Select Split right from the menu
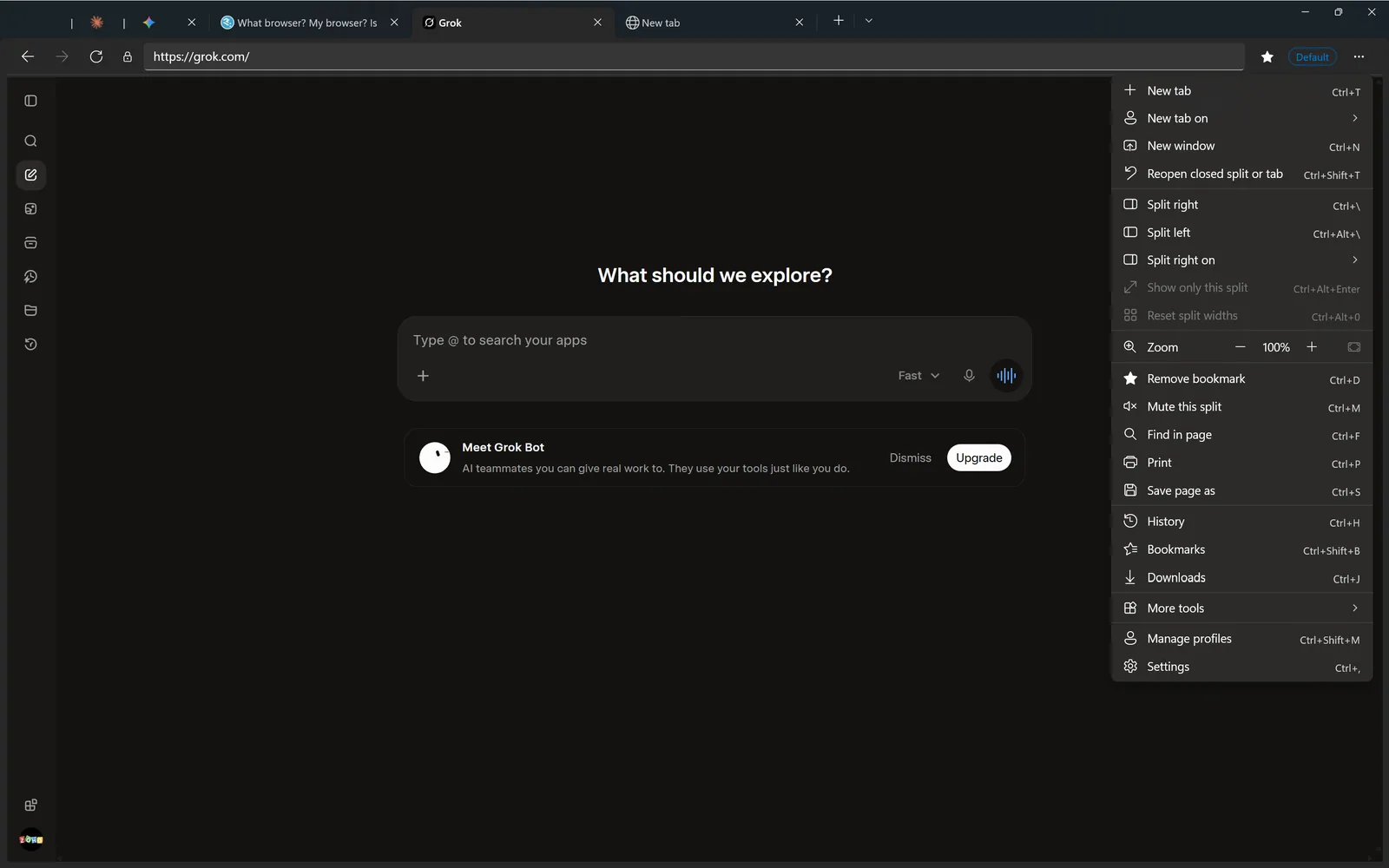 pyautogui.click(x=1241, y=205)
